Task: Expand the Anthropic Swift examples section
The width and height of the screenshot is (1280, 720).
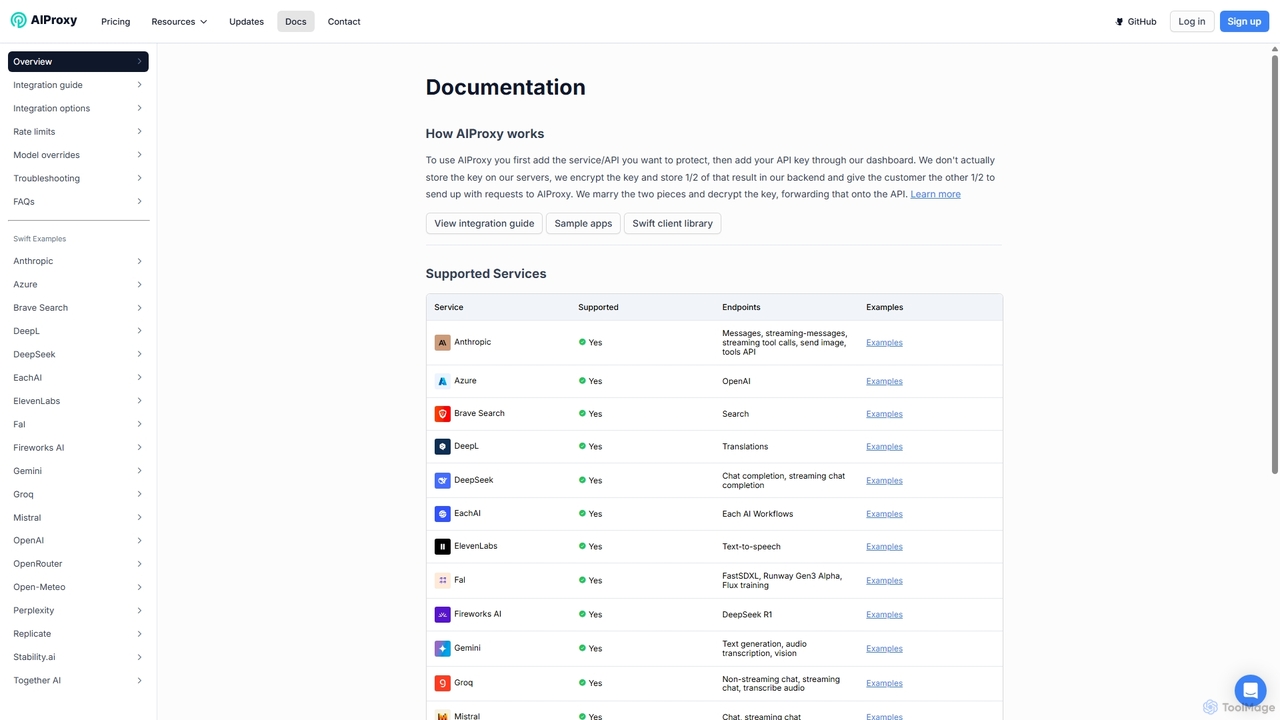Action: 78,261
